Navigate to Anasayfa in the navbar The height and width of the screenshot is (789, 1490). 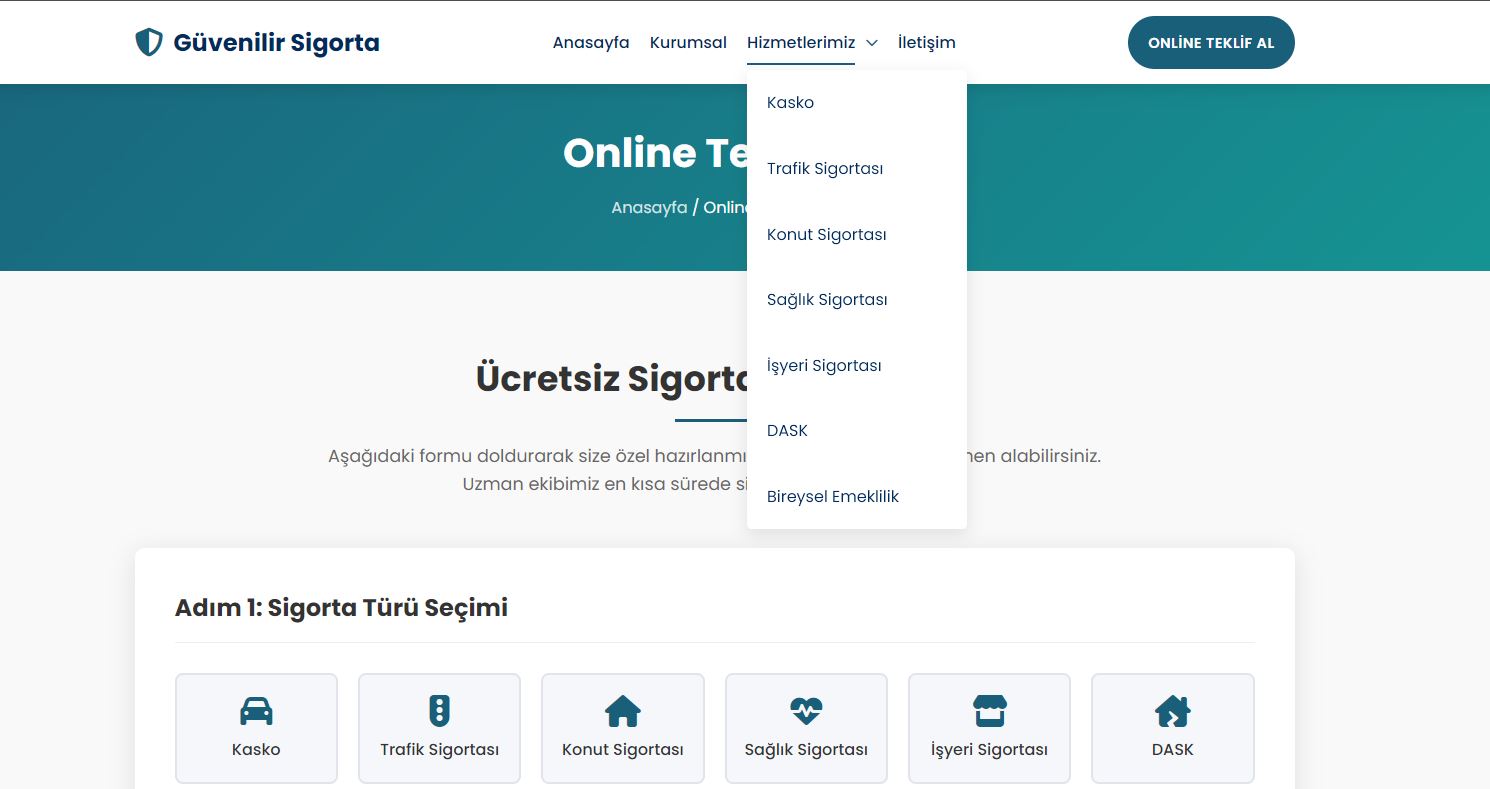coord(591,42)
